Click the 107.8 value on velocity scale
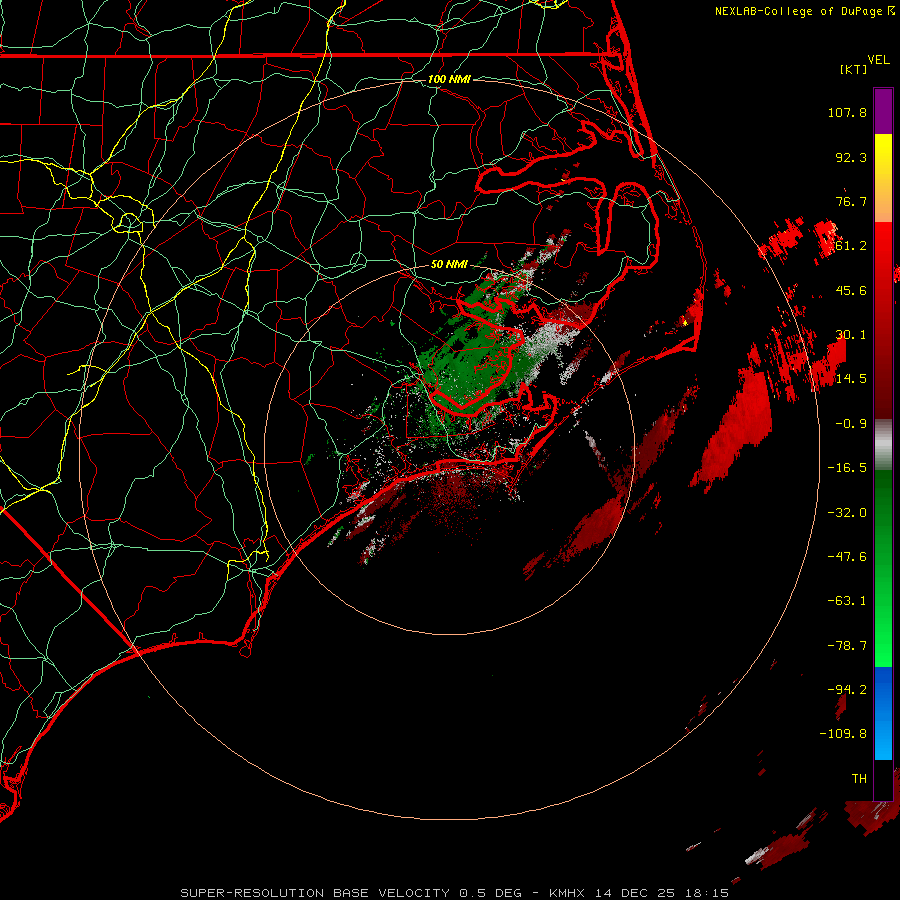The height and width of the screenshot is (900, 900). pyautogui.click(x=847, y=112)
